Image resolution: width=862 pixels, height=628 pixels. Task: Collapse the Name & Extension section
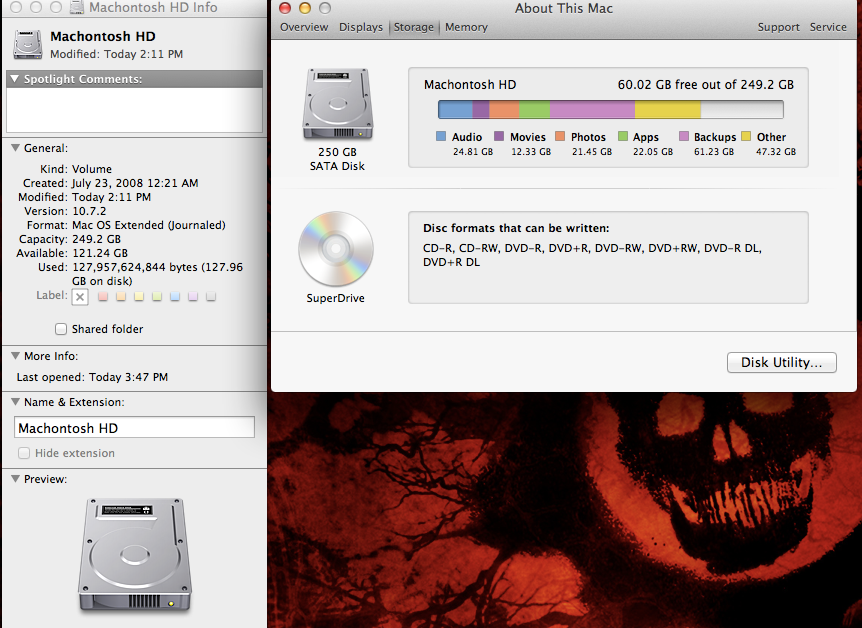(x=15, y=402)
